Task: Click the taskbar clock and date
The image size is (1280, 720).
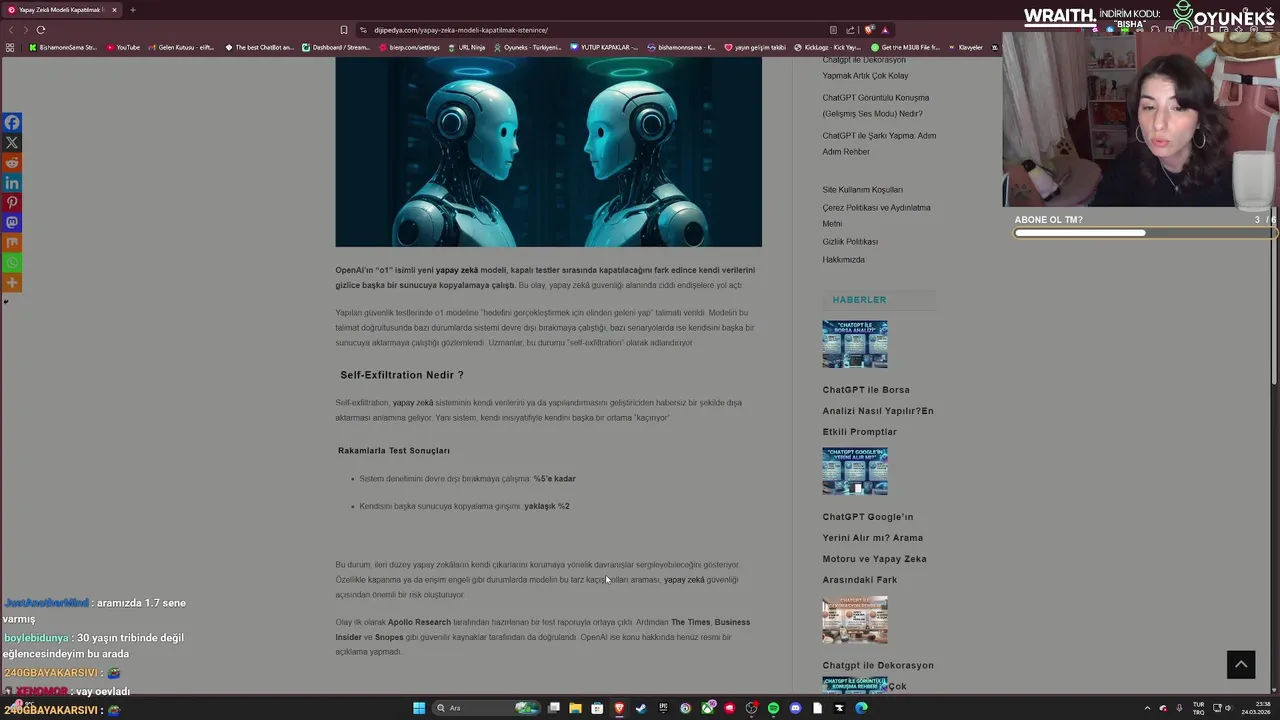Action: point(1256,708)
